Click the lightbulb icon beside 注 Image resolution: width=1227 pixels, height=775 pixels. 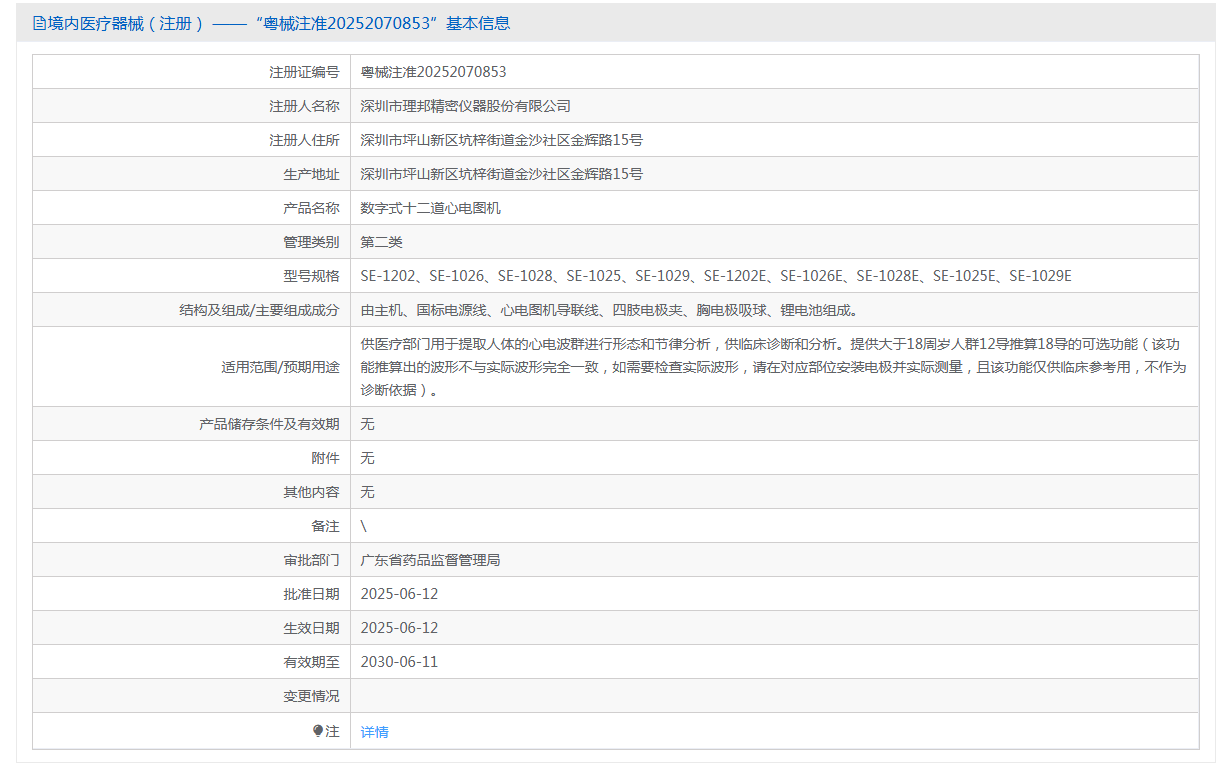pyautogui.click(x=318, y=731)
